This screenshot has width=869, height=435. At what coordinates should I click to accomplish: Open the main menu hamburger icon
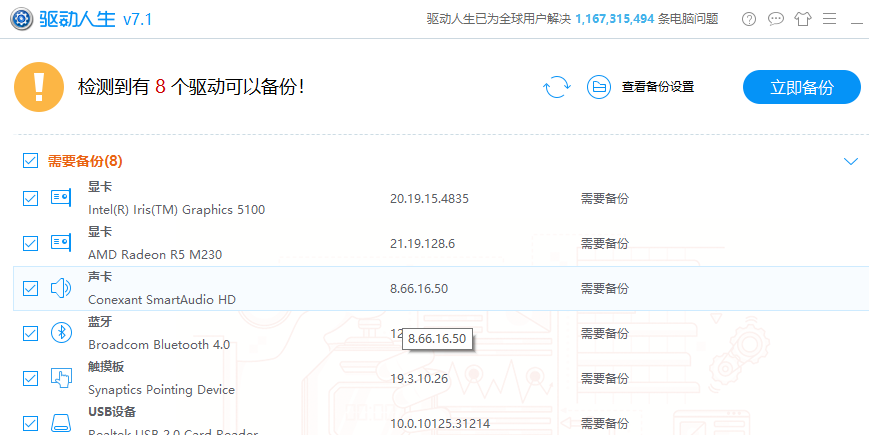pyautogui.click(x=829, y=19)
